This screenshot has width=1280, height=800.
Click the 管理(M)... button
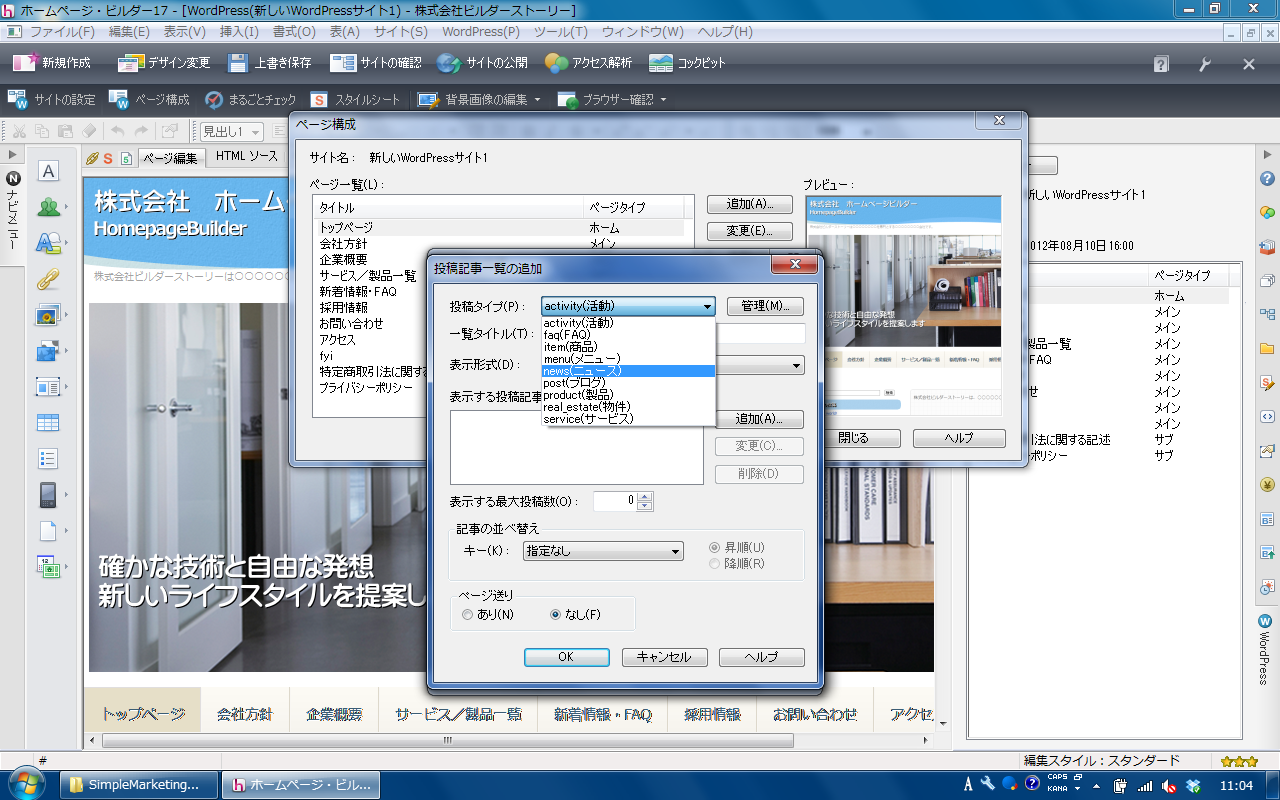765,306
